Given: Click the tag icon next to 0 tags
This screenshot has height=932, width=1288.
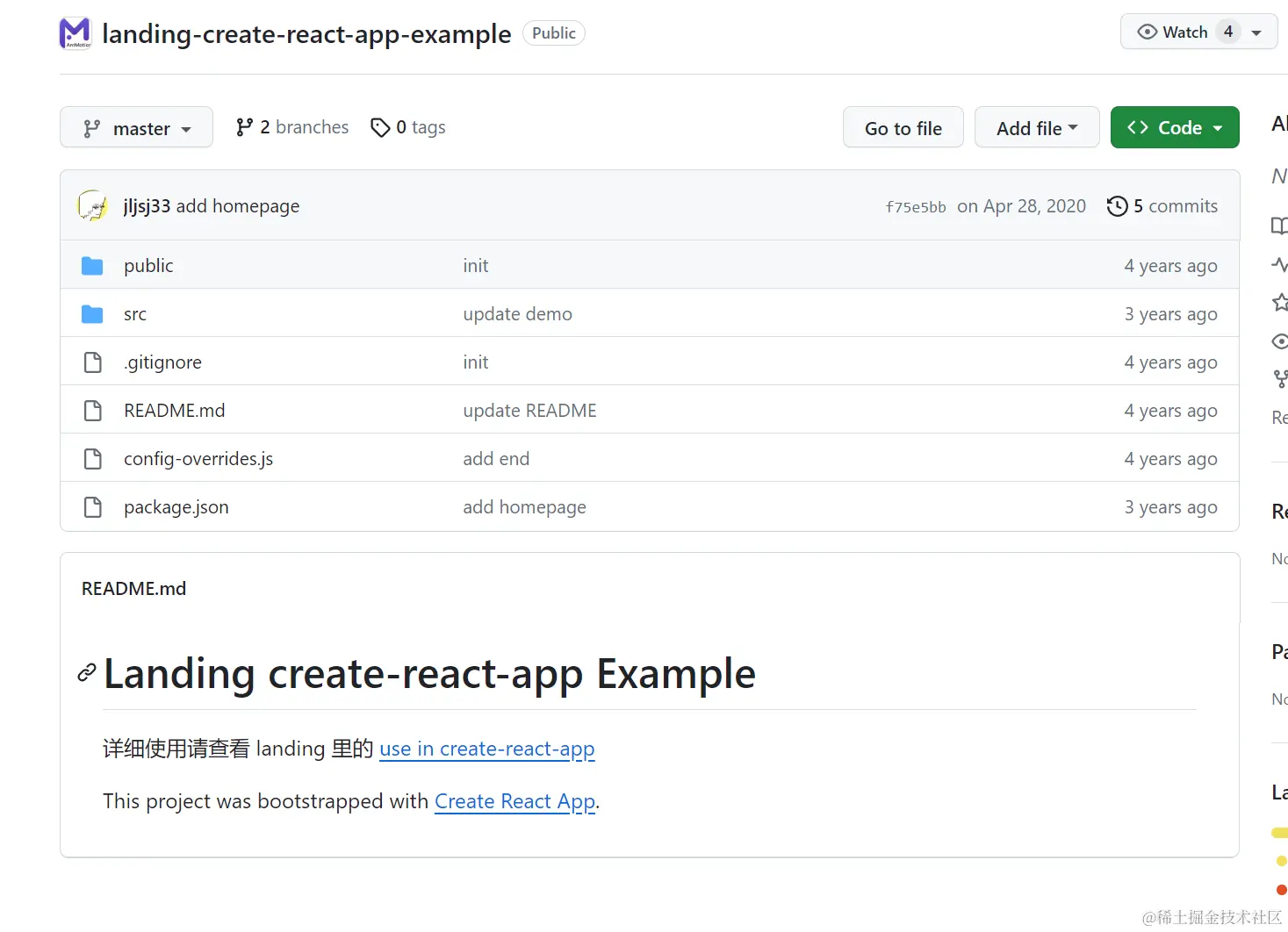Looking at the screenshot, I should (380, 128).
